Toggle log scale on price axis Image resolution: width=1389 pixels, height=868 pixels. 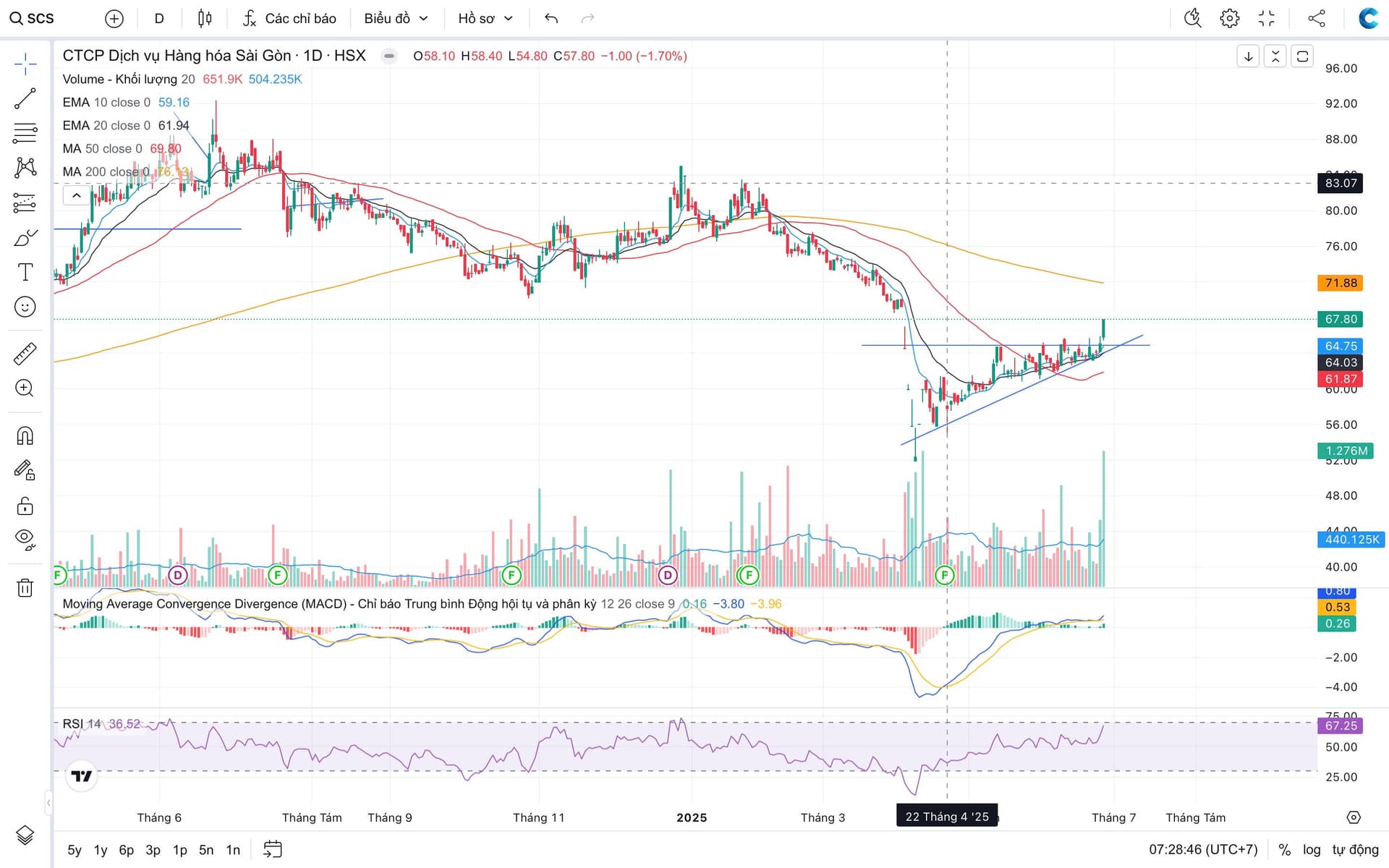pyautogui.click(x=1312, y=849)
